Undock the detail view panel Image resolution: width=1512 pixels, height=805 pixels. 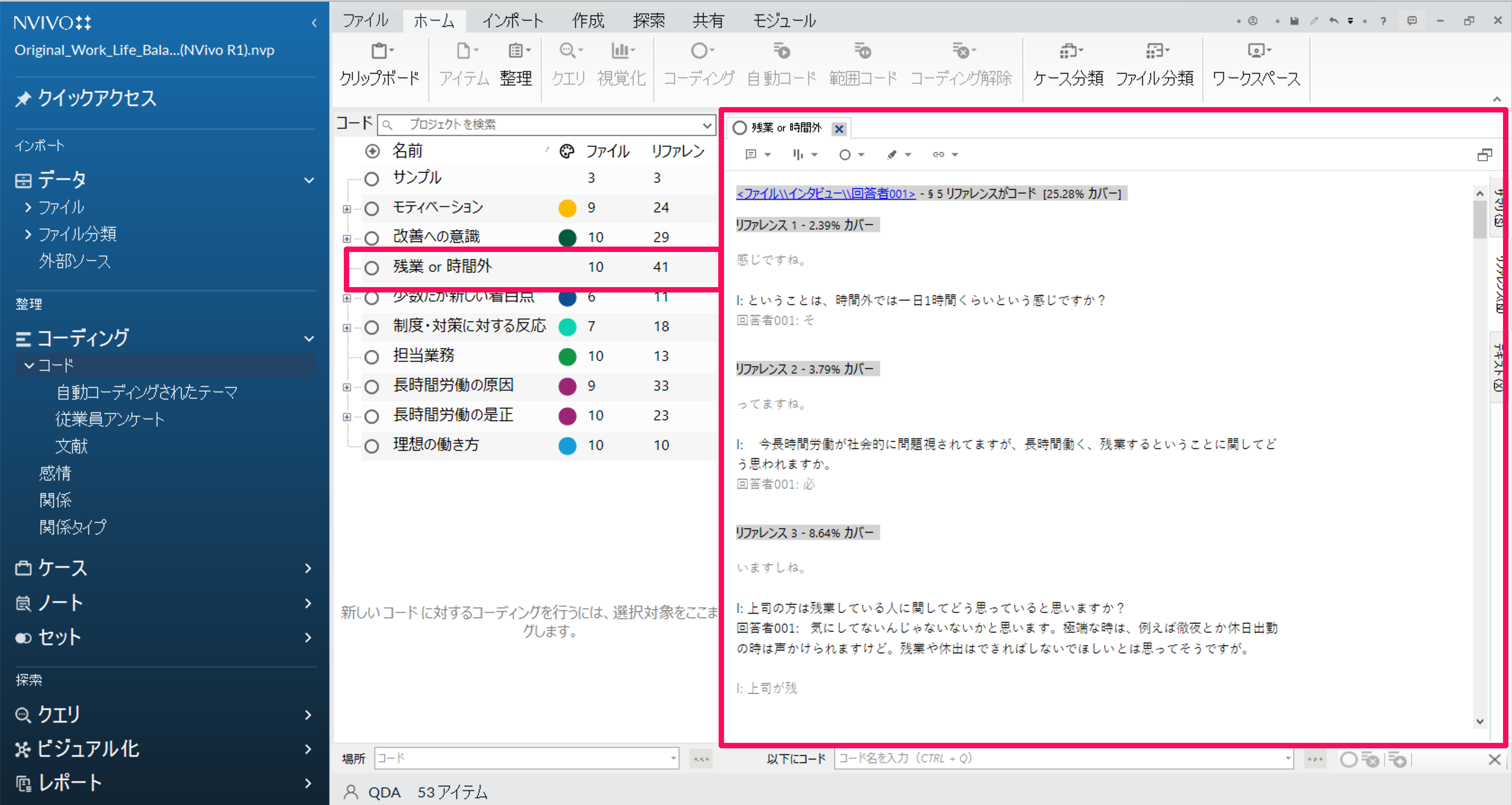1485,155
